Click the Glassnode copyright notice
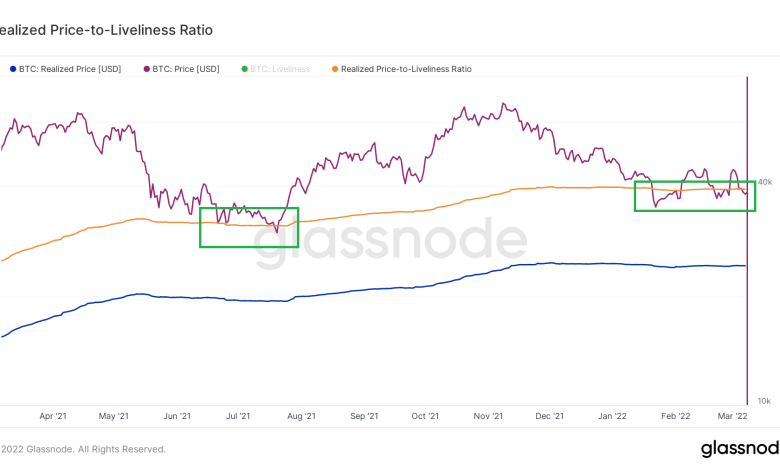 pyautogui.click(x=83, y=449)
